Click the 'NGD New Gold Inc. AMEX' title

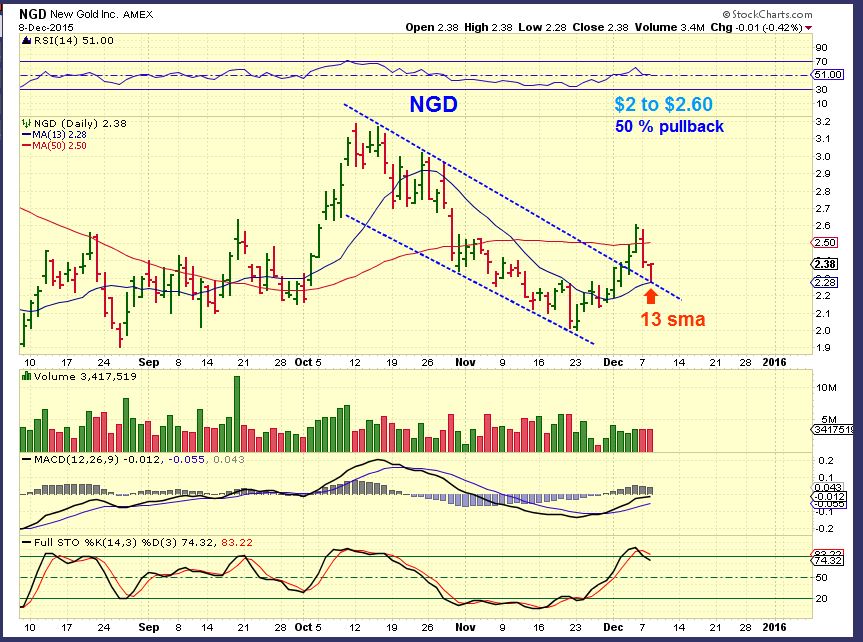tap(86, 14)
